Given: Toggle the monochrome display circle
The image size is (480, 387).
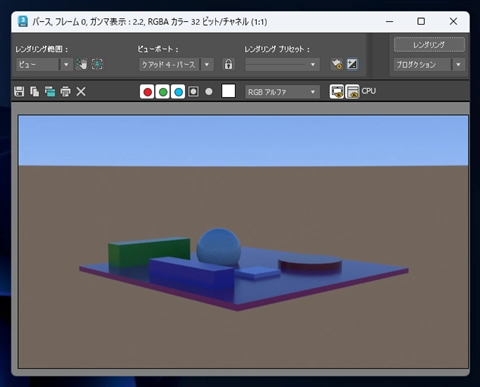Looking at the screenshot, I should 209,91.
